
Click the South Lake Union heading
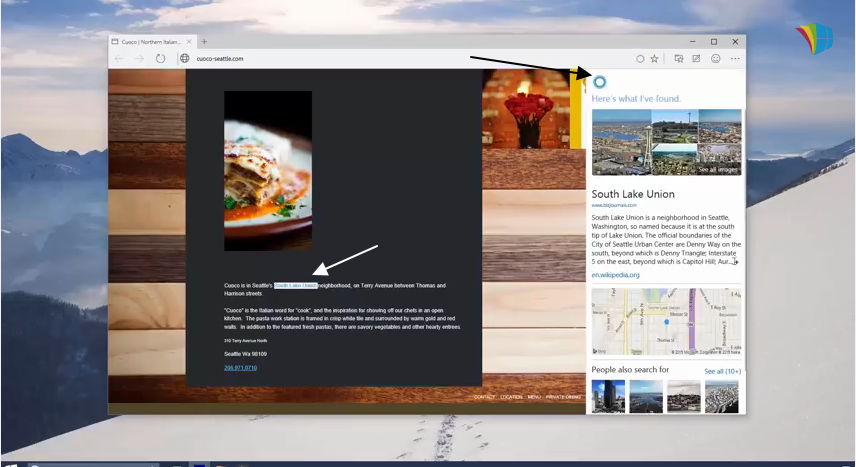[633, 194]
